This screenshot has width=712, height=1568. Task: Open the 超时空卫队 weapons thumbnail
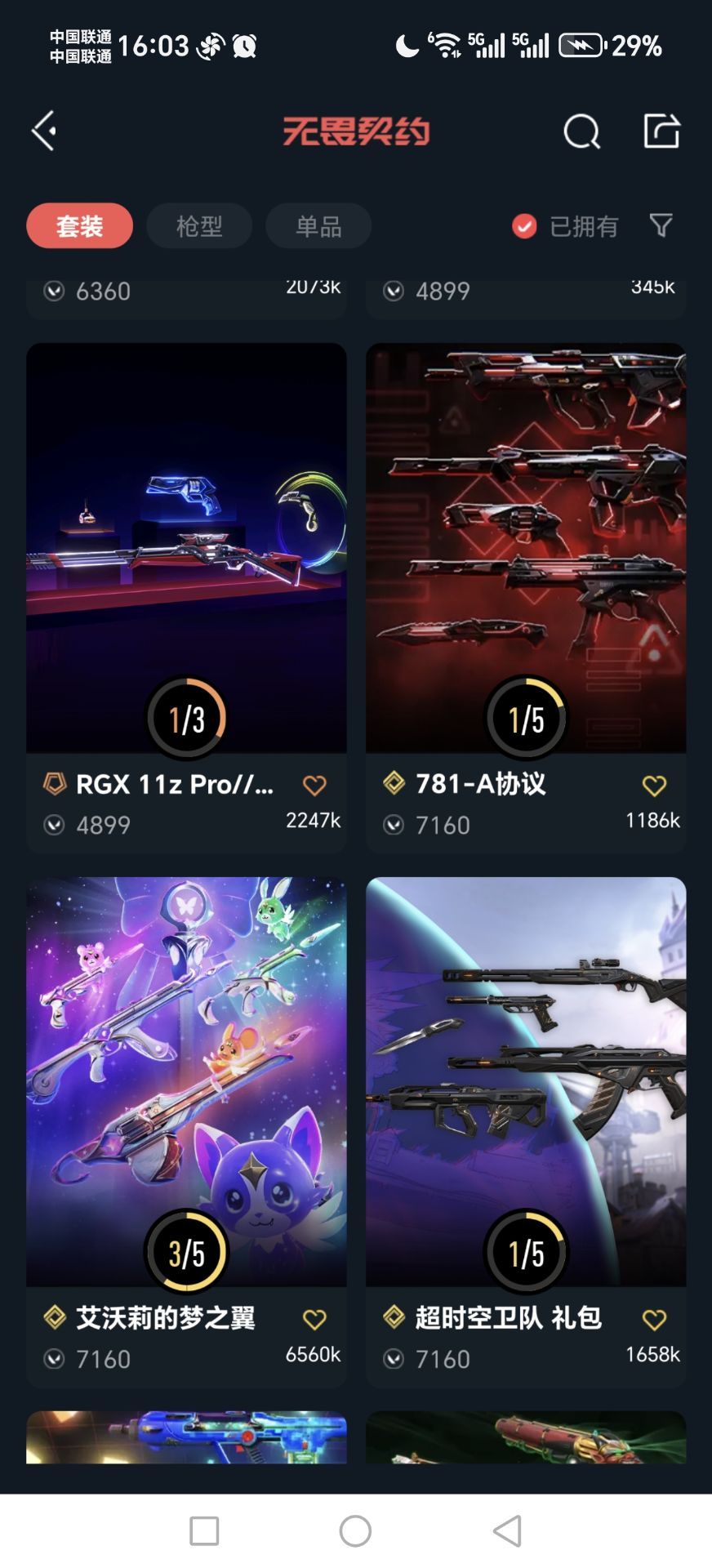tap(526, 1082)
